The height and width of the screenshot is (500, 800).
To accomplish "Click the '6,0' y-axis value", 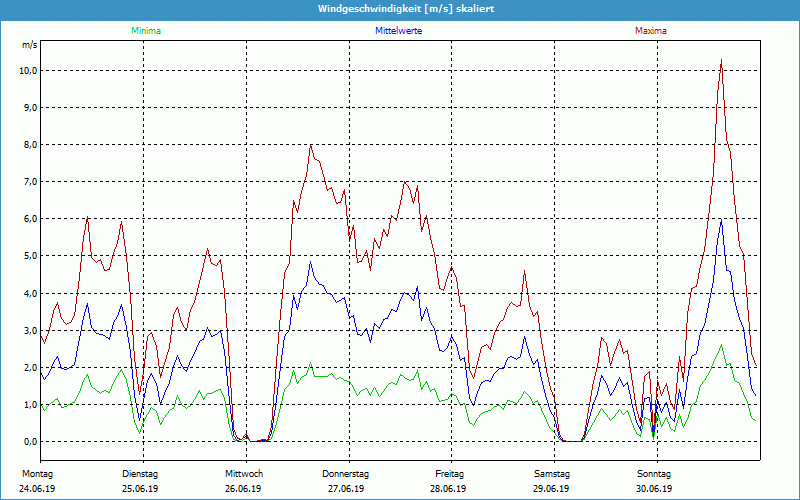I will [x=30, y=219].
